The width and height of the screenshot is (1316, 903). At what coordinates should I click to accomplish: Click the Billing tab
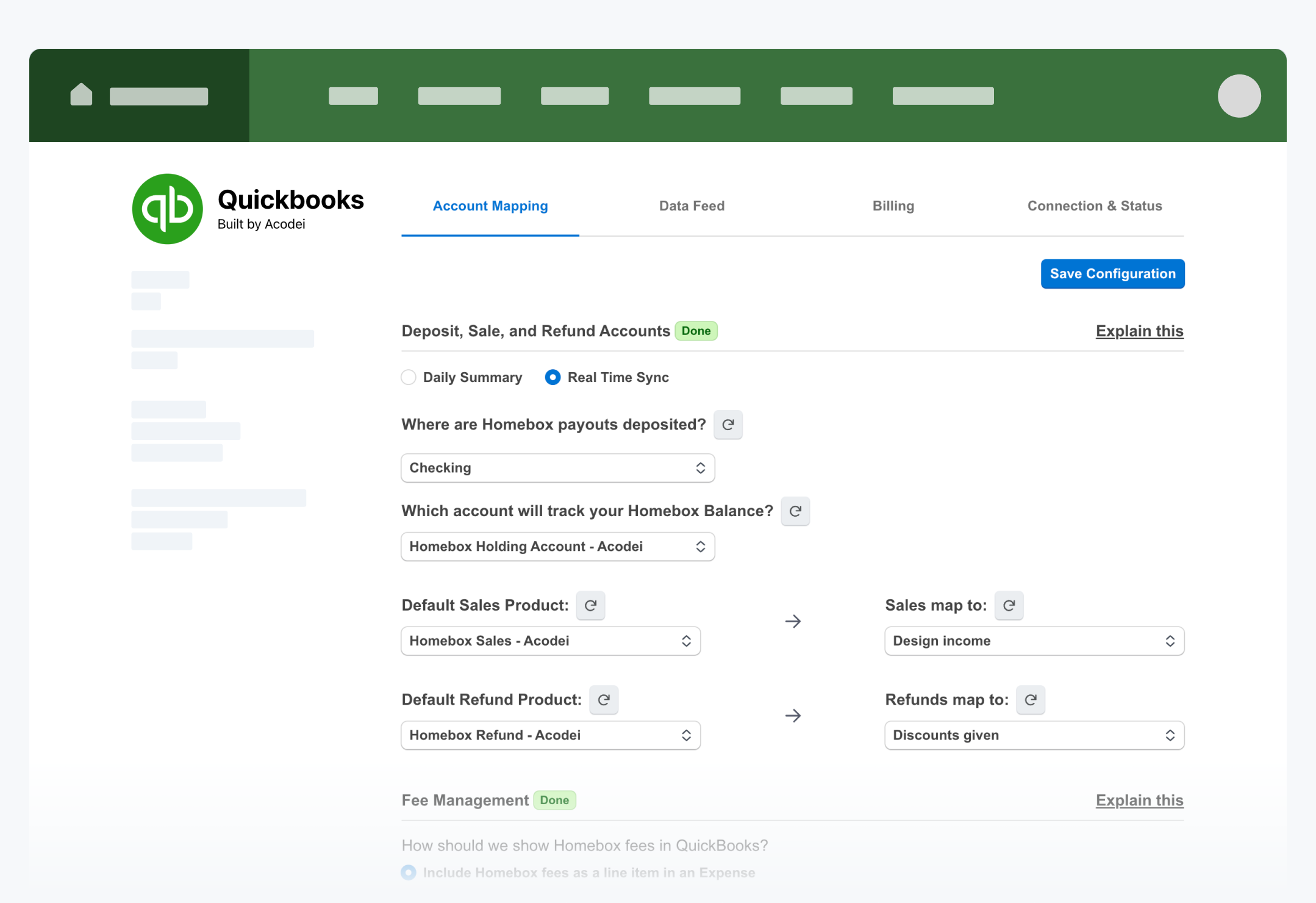[x=893, y=207]
